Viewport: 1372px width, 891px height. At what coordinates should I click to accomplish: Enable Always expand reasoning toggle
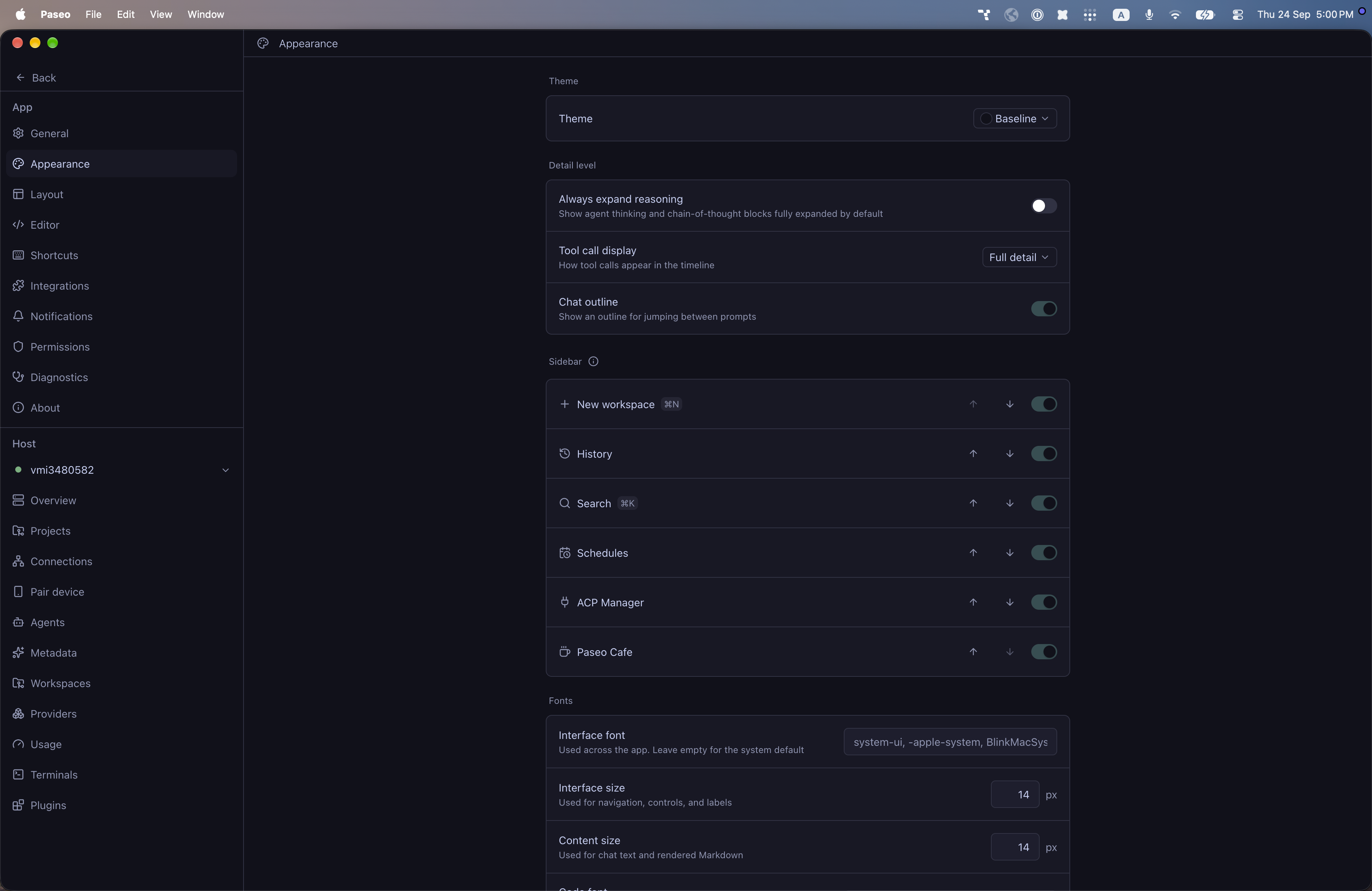[1043, 206]
